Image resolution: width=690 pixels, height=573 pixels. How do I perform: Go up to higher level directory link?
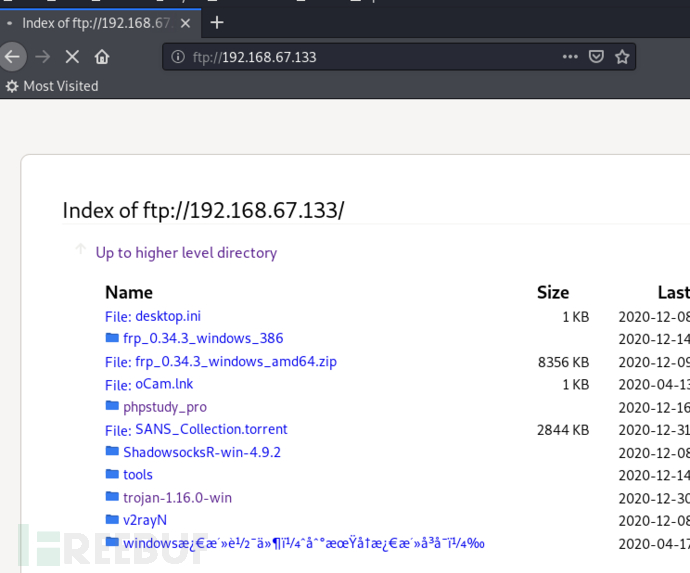[186, 253]
